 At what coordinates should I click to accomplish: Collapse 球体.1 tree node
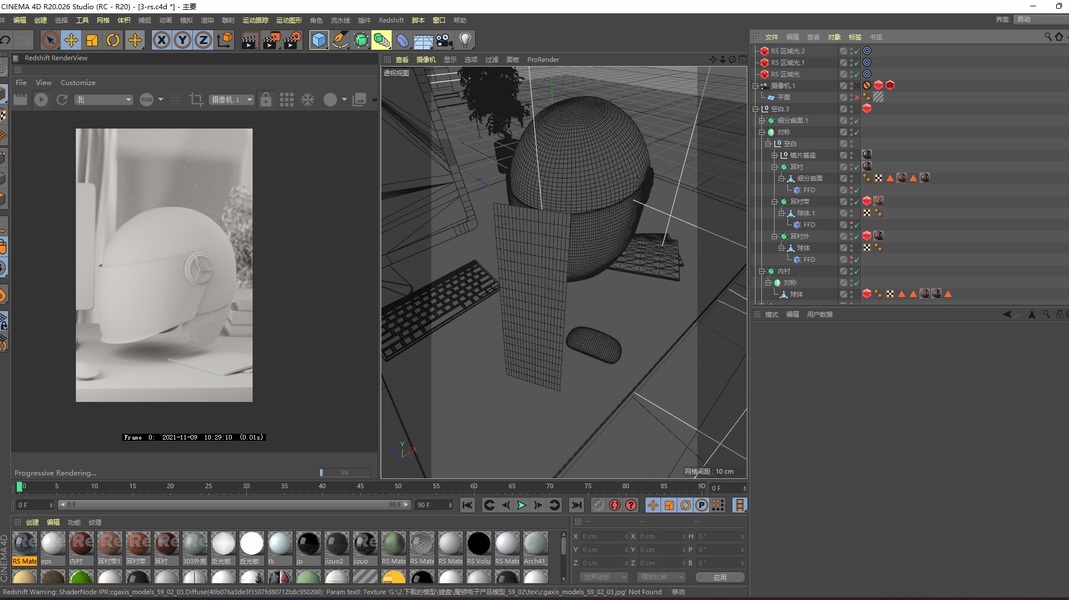(x=781, y=213)
